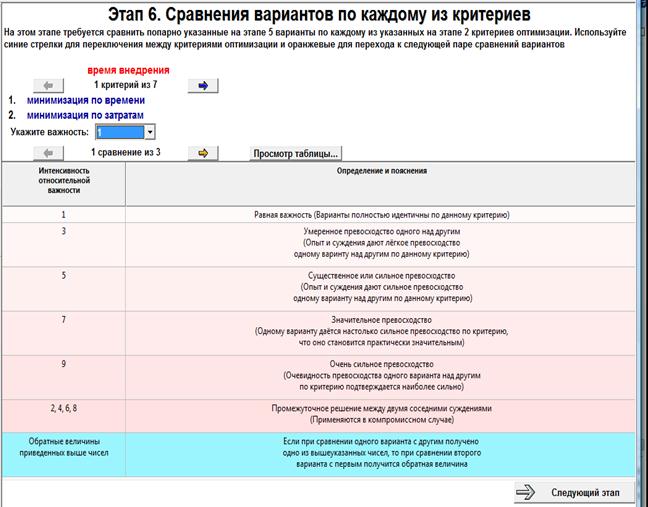Screen dimensions: 648x507
Task: Advance to next comparison with orange arrow
Action: (x=203, y=153)
